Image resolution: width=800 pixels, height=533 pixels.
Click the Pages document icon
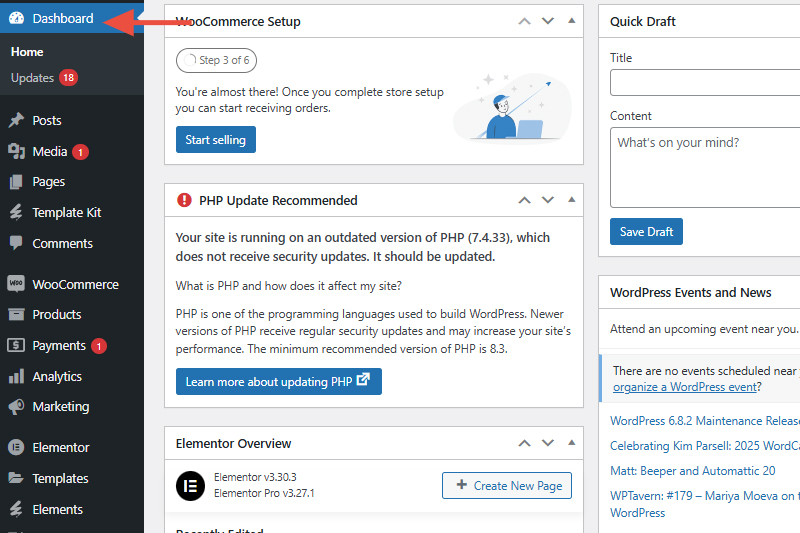coord(16,182)
